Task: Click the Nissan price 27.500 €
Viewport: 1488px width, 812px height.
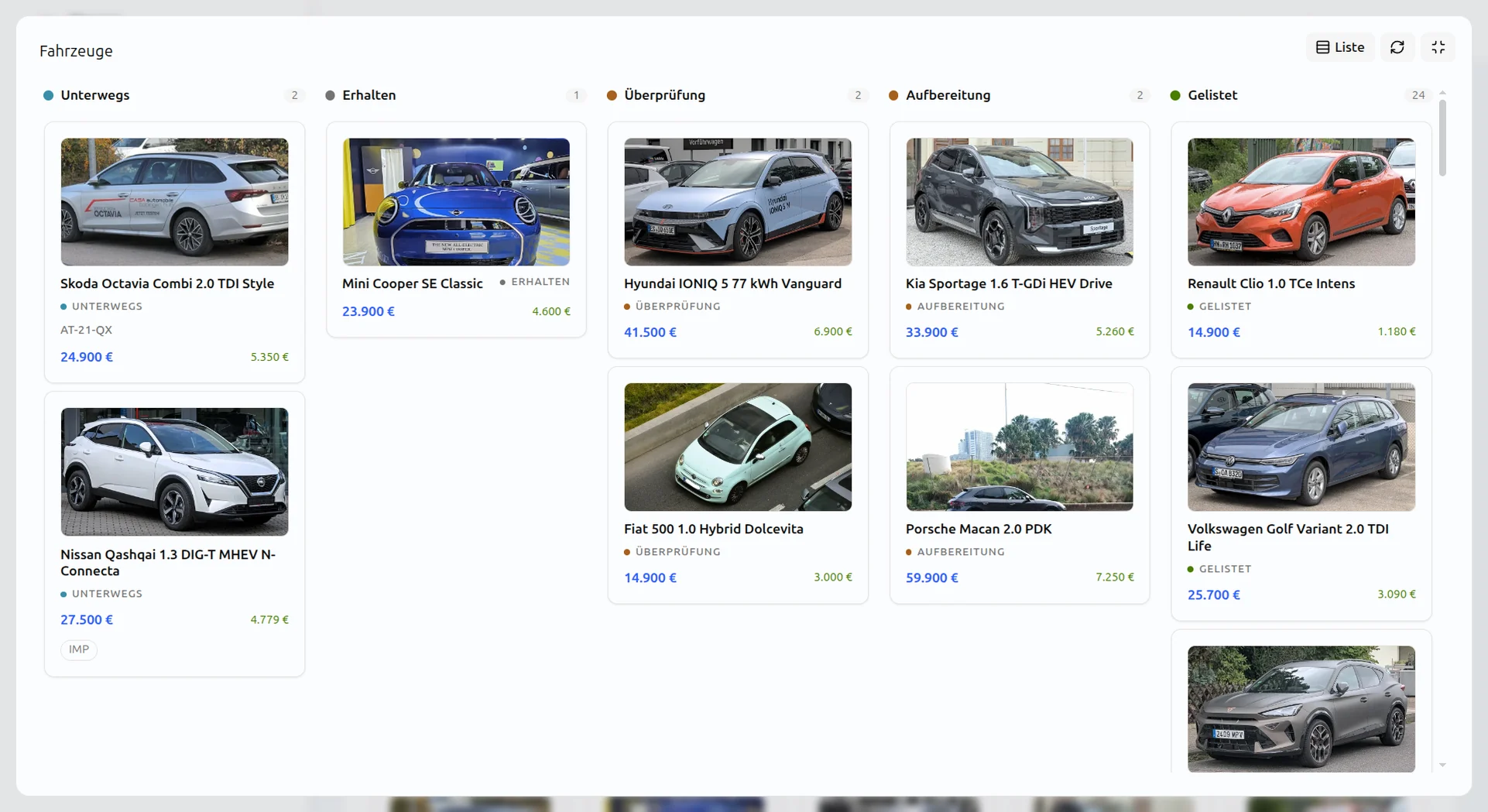Action: (x=87, y=619)
